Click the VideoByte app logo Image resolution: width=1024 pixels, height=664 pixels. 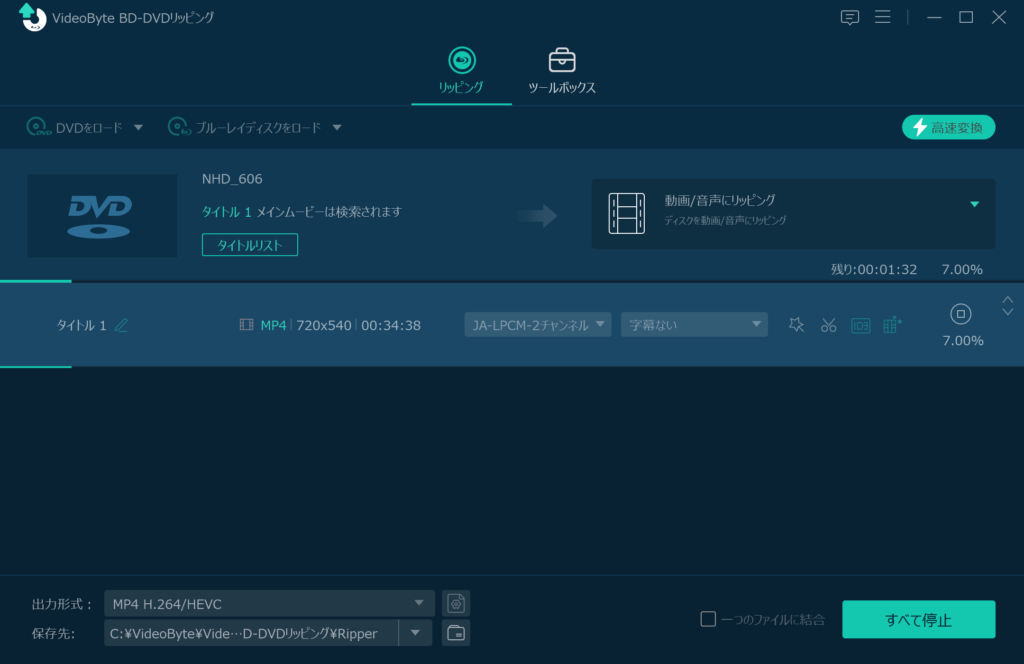click(x=32, y=18)
